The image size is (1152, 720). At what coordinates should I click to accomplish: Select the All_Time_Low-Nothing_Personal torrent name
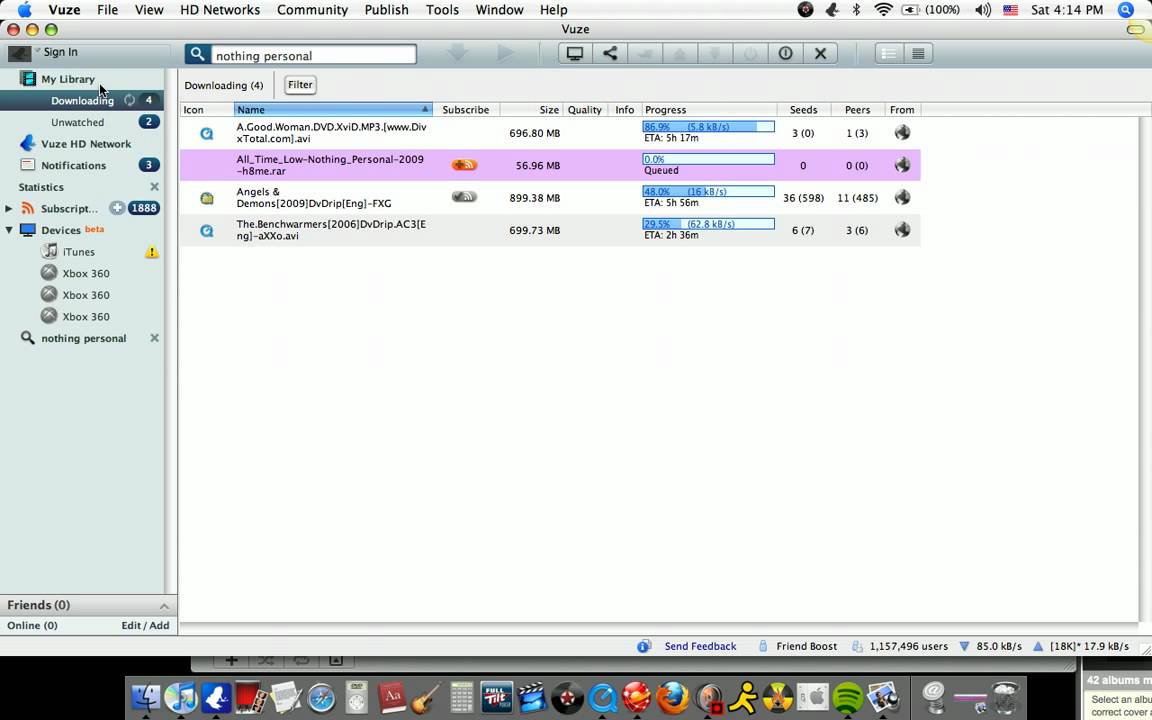point(330,165)
